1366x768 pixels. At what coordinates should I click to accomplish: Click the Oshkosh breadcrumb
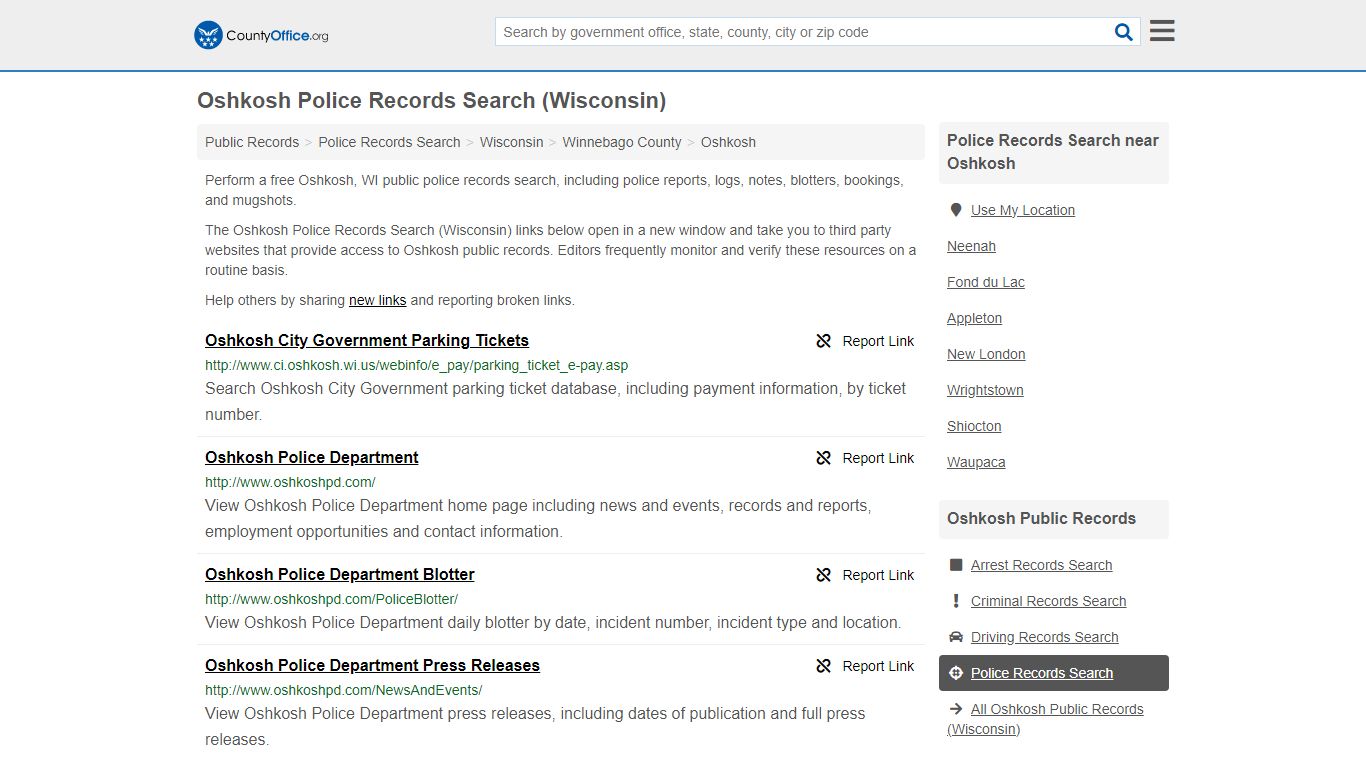point(728,142)
